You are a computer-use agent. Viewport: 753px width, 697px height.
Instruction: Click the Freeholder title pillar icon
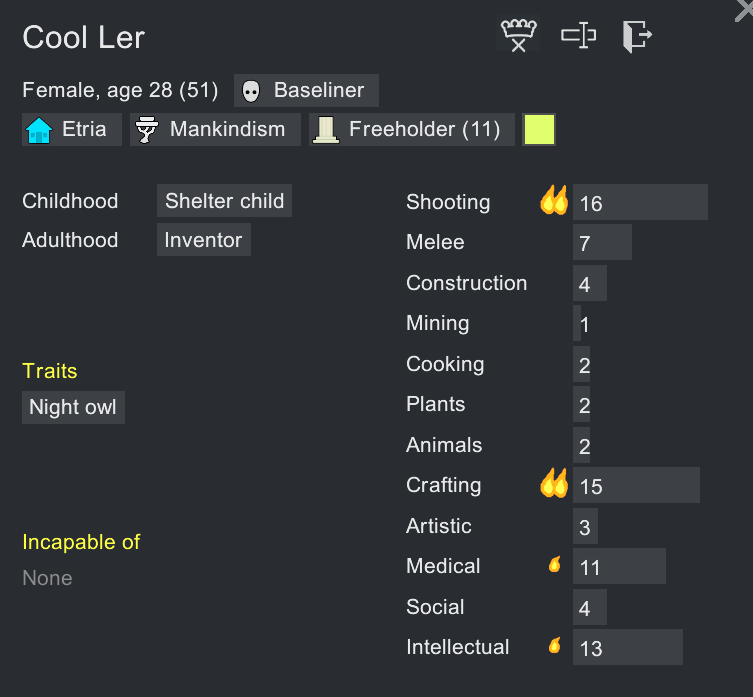tap(326, 130)
